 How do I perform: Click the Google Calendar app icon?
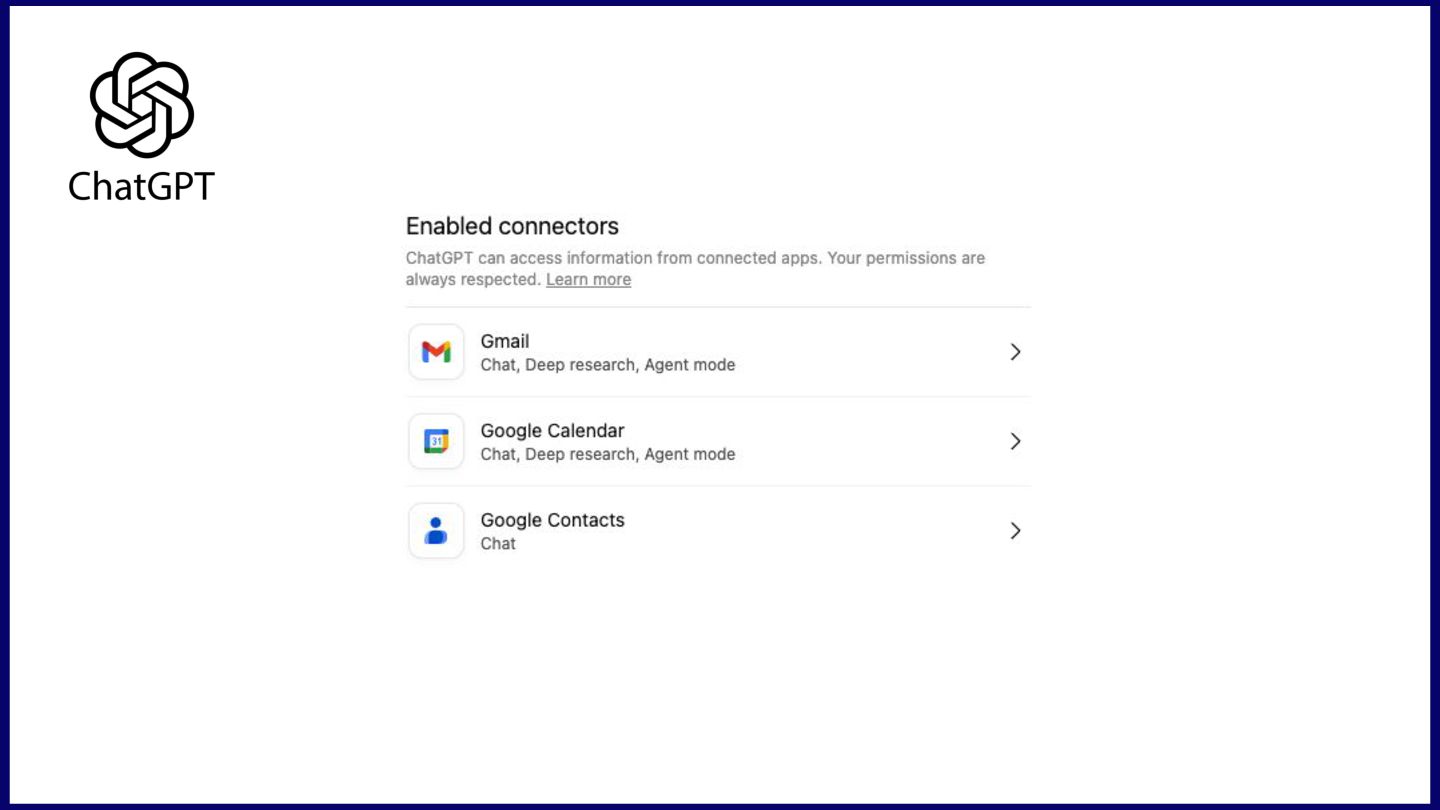click(436, 441)
